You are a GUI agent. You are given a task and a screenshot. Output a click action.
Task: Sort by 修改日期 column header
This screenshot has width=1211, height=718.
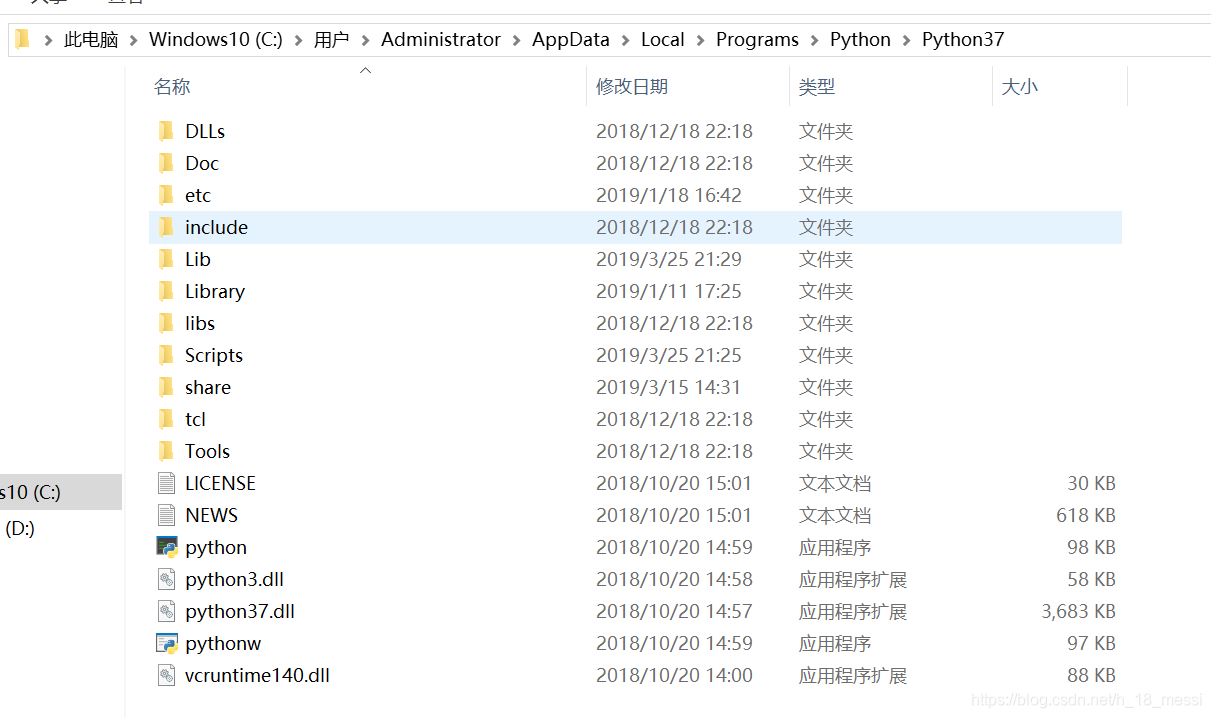tap(632, 87)
